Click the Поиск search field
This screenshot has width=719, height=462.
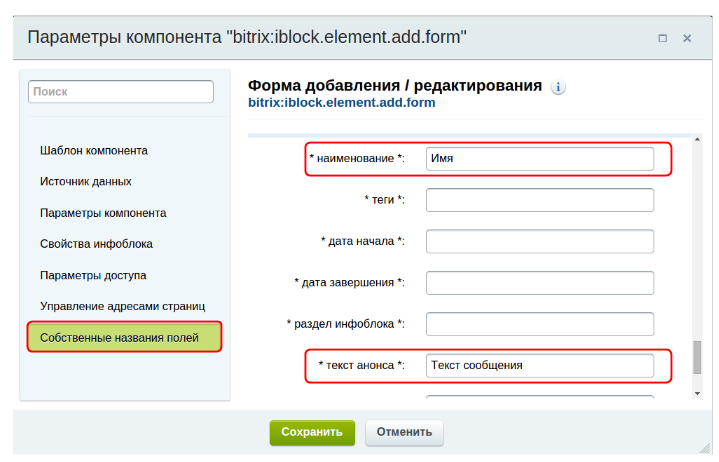coord(121,91)
